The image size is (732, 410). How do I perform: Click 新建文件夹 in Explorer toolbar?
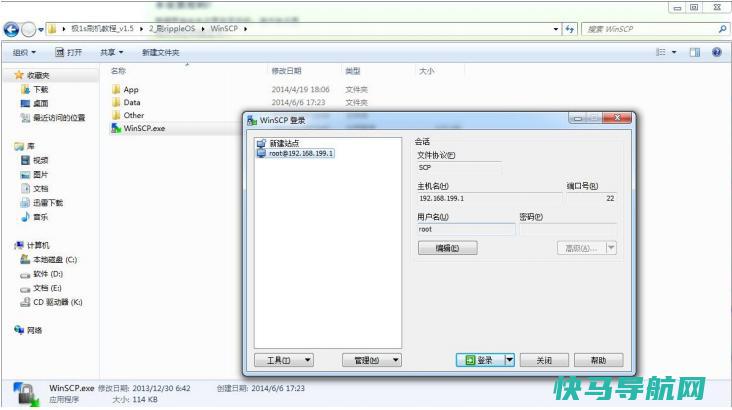click(161, 52)
